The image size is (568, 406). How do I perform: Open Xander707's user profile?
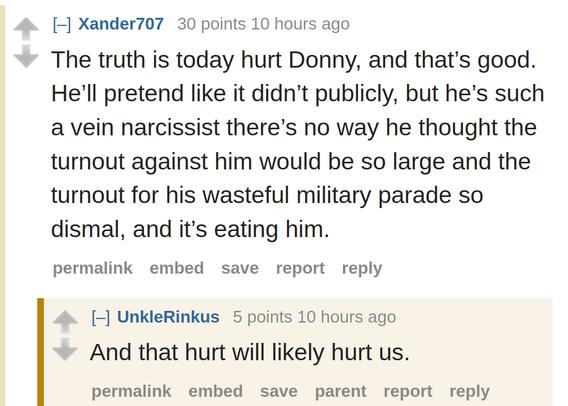point(121,24)
